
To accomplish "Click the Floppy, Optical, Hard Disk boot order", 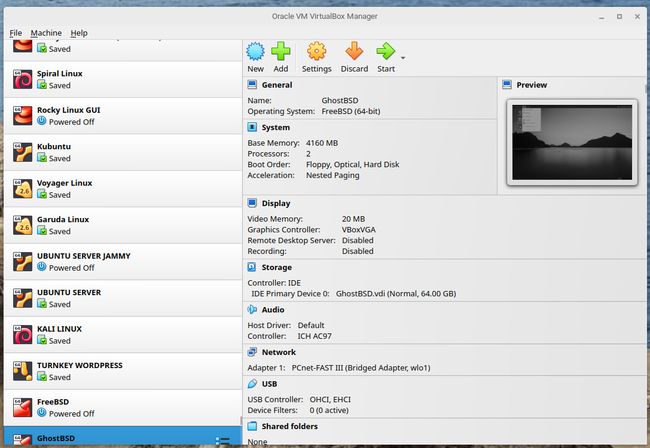I will (352, 165).
